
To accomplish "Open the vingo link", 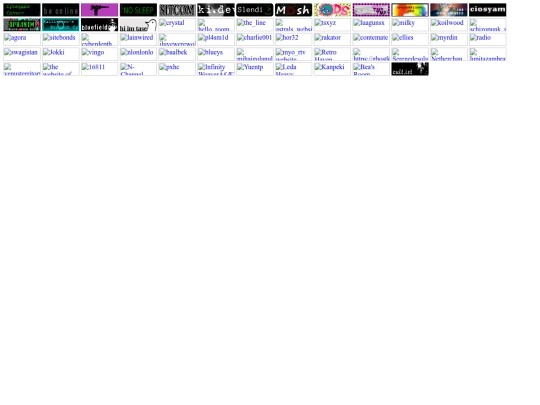I will [x=100, y=54].
